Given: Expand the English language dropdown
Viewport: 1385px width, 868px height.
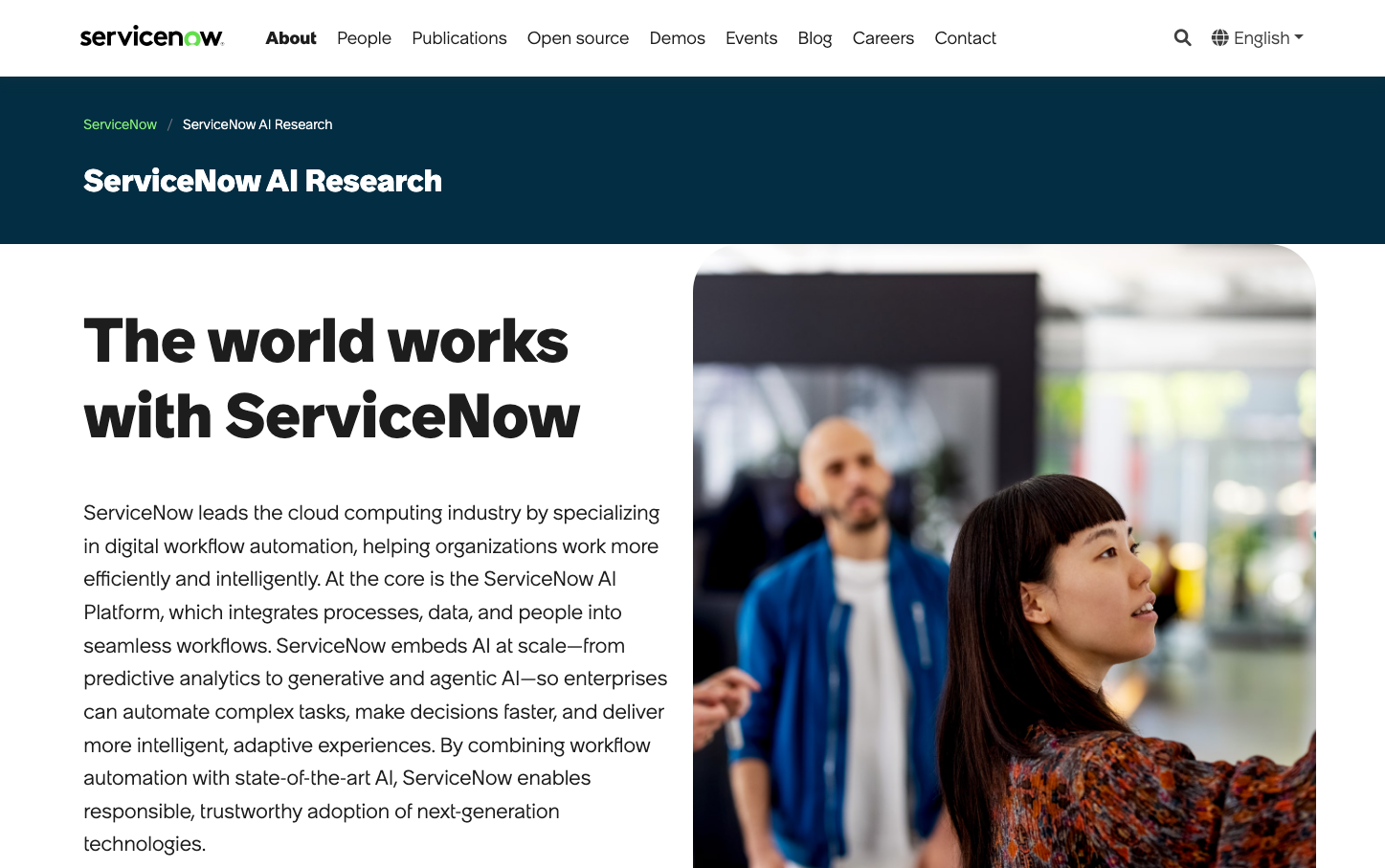Looking at the screenshot, I should tap(1261, 37).
